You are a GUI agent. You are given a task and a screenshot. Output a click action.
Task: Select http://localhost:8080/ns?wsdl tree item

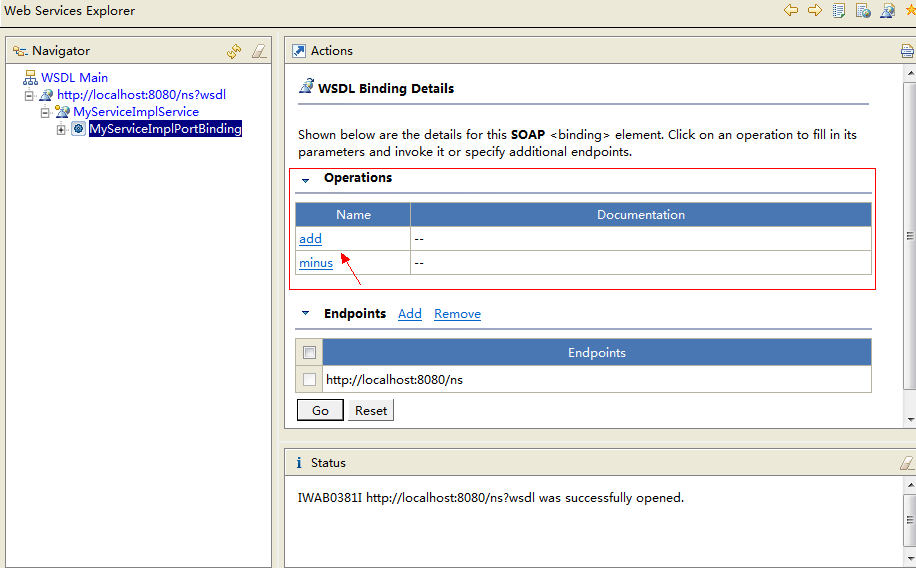coord(141,95)
